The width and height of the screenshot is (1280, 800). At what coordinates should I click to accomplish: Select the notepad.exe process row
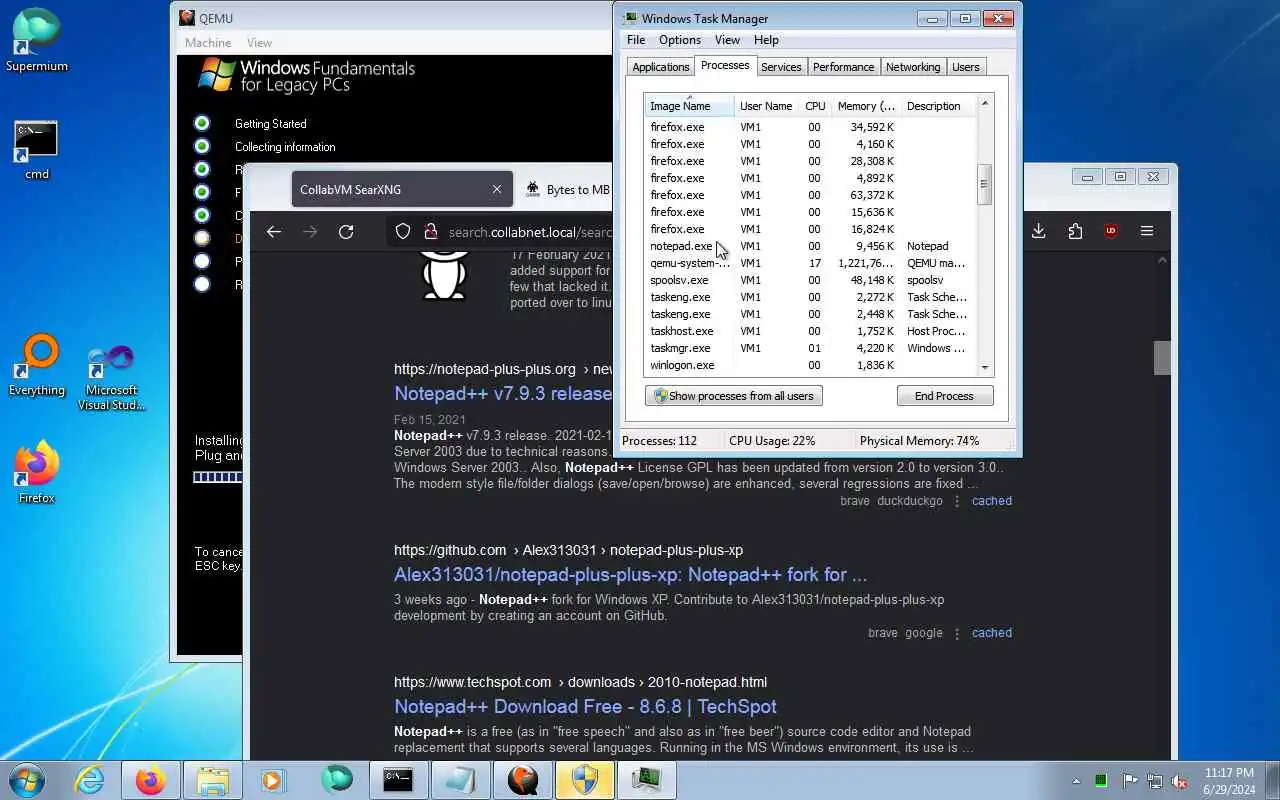coord(810,246)
